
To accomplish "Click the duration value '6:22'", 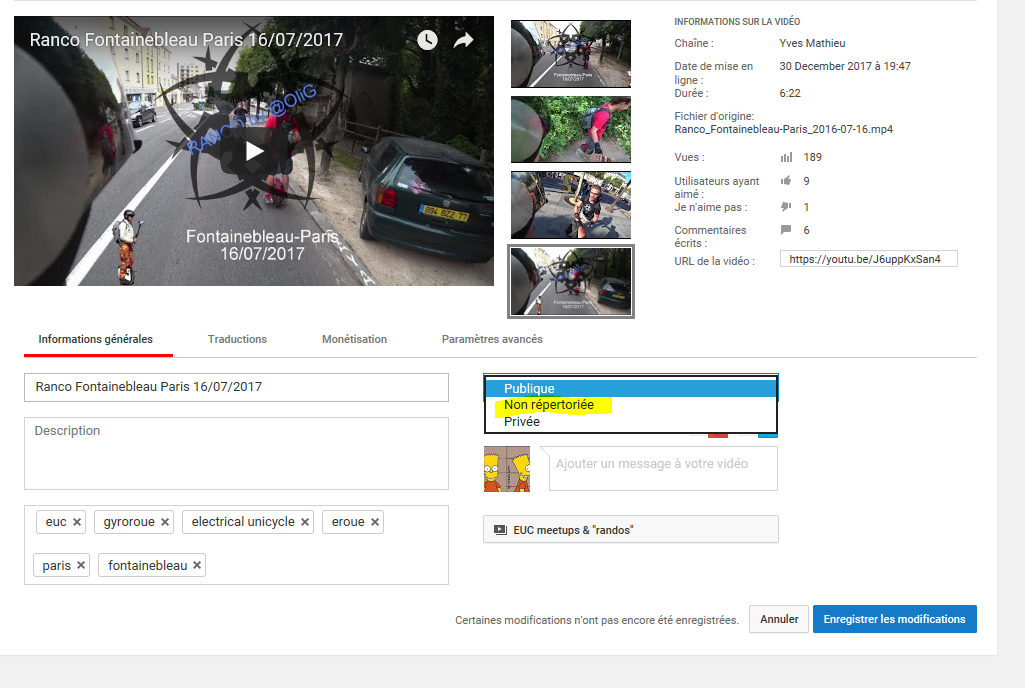I will point(790,93).
